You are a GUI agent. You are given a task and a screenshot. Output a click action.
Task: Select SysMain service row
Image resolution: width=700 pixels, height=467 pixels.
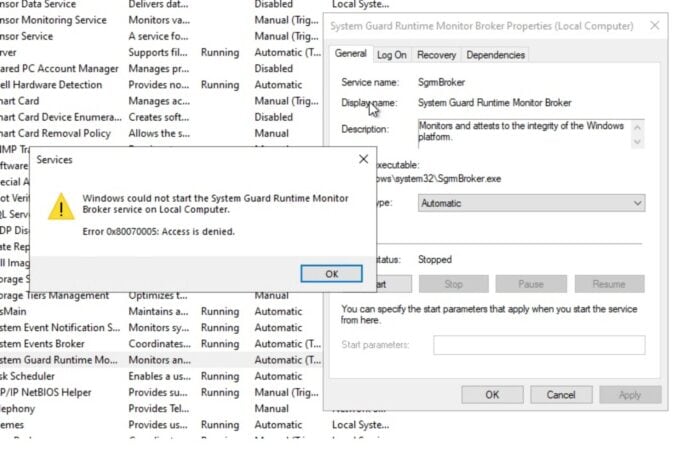pyautogui.click(x=161, y=312)
